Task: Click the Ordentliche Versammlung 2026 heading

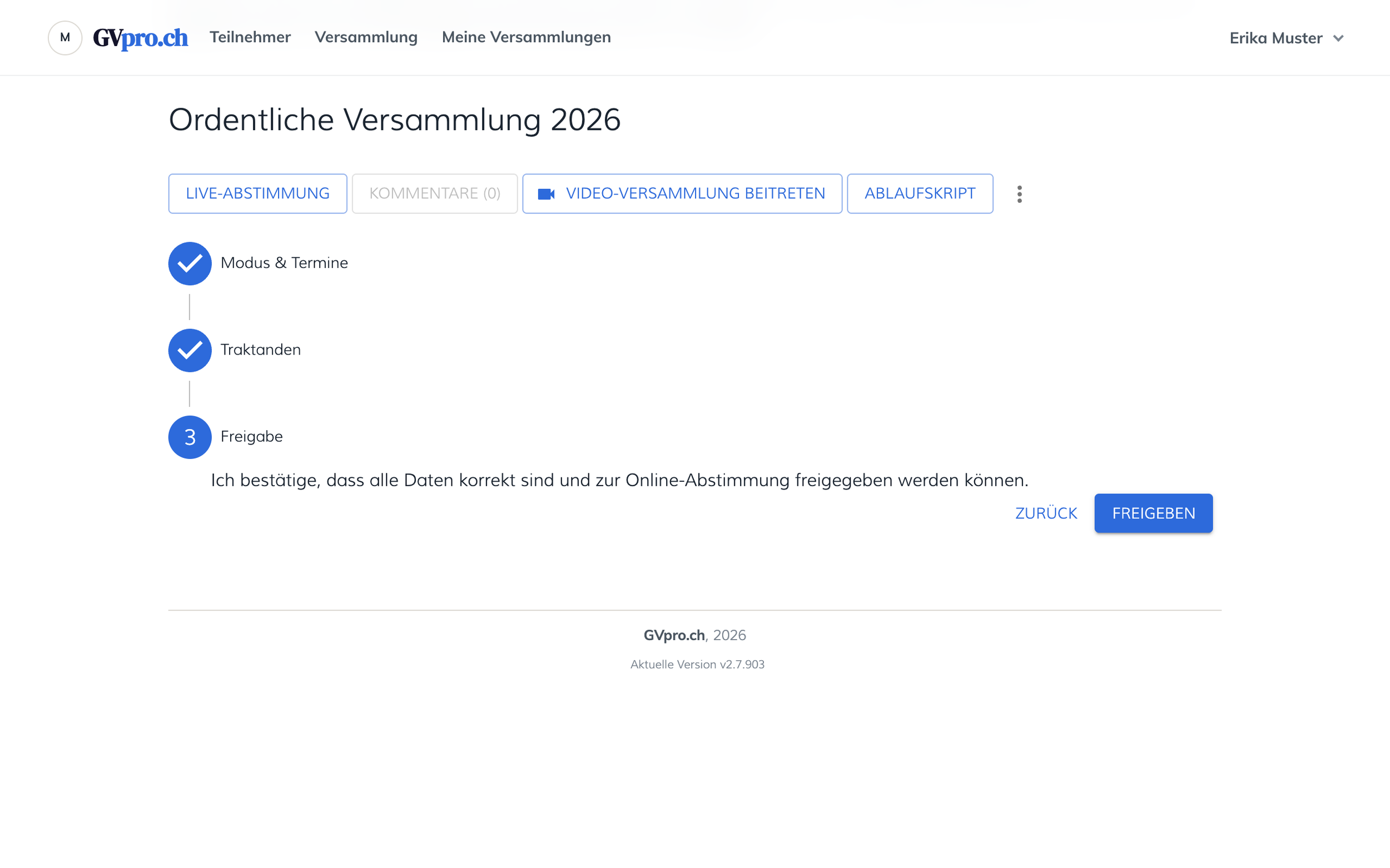Action: pos(395,119)
